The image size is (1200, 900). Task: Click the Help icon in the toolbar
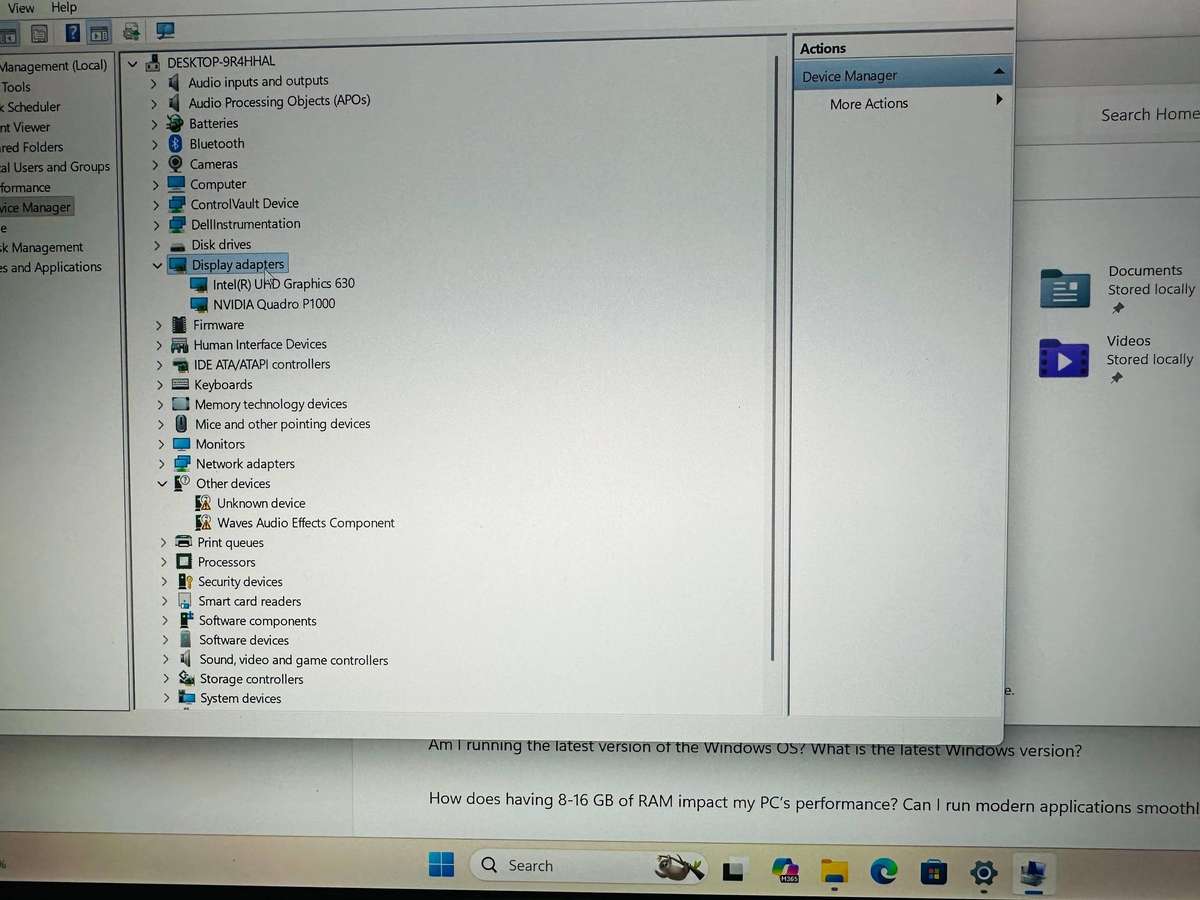pos(72,32)
